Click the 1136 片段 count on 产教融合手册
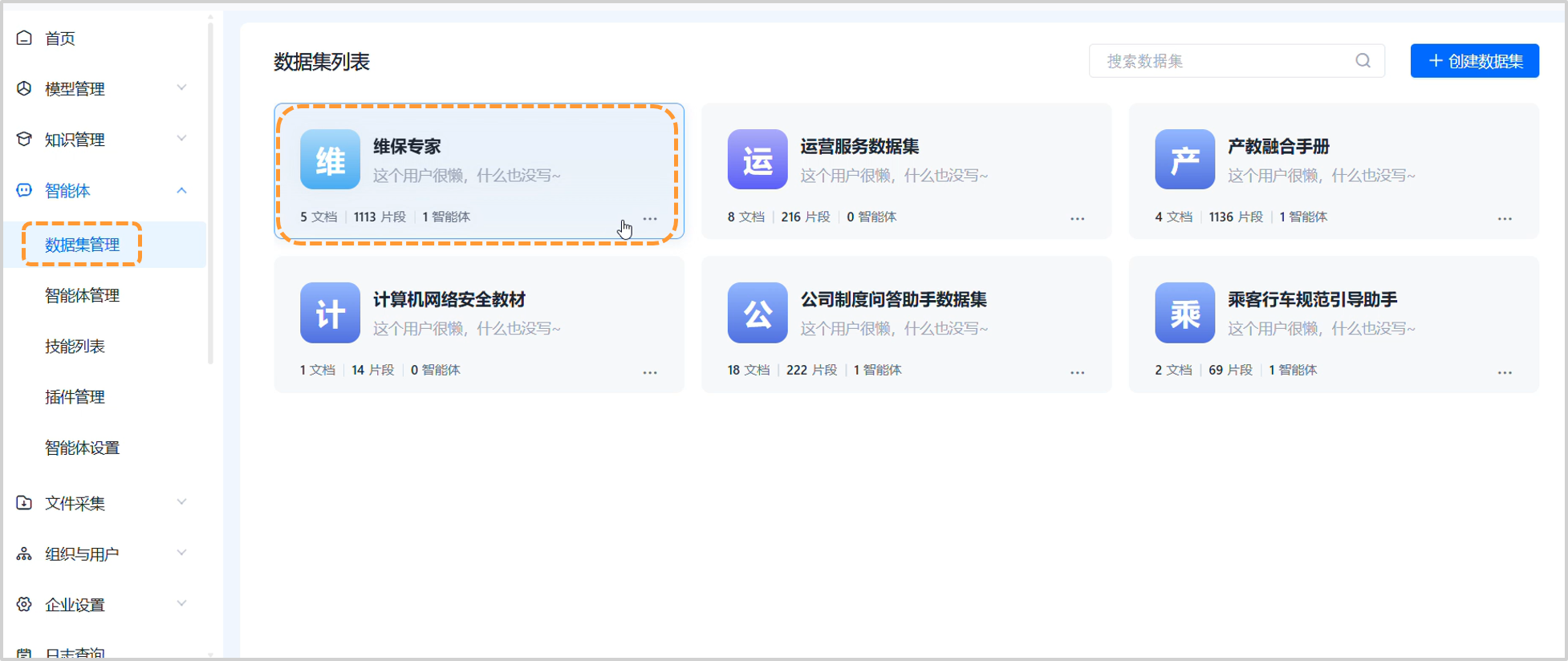 tap(1236, 217)
